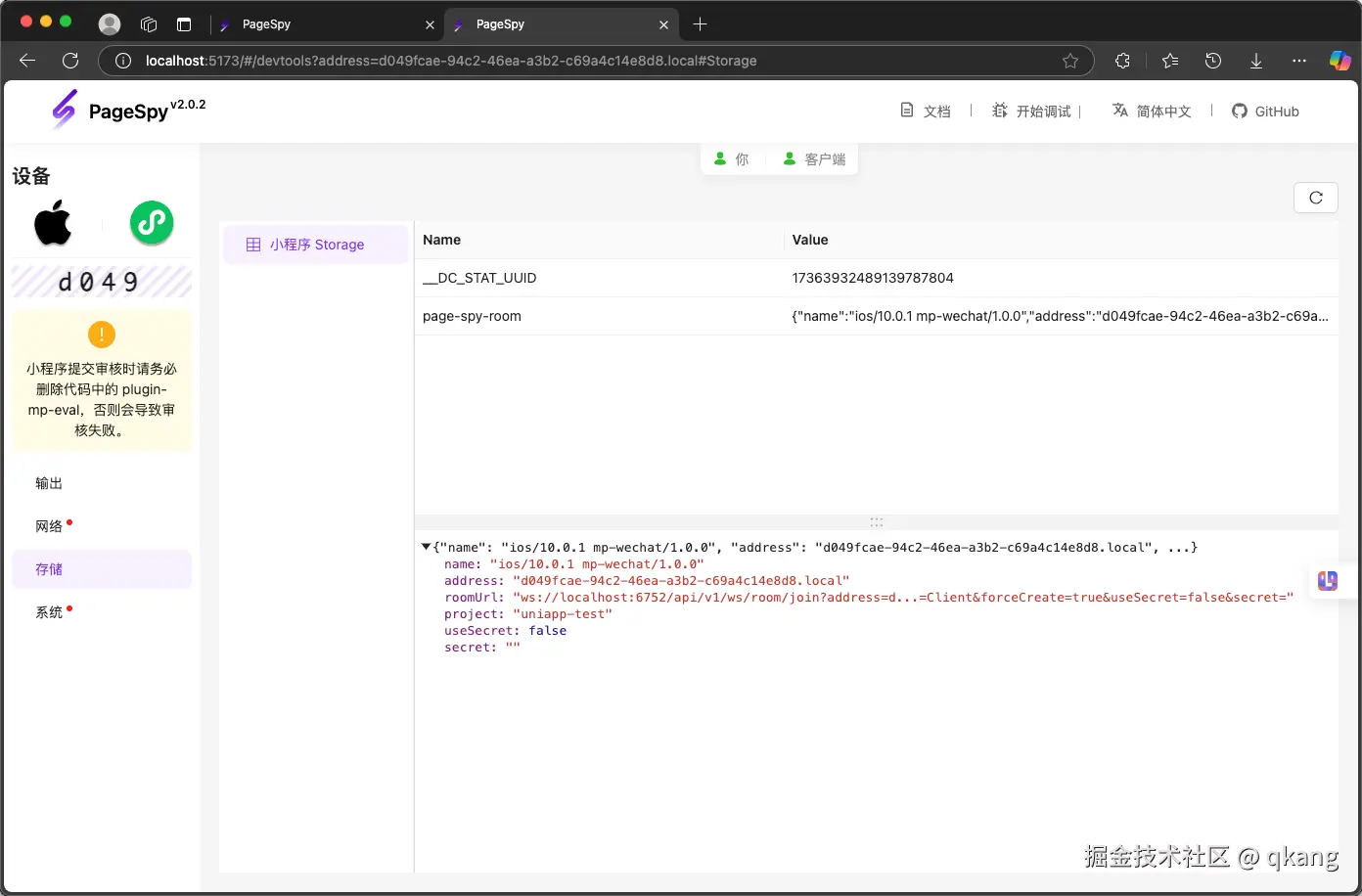
Task: Switch to the 网络 panel
Action: [49, 526]
